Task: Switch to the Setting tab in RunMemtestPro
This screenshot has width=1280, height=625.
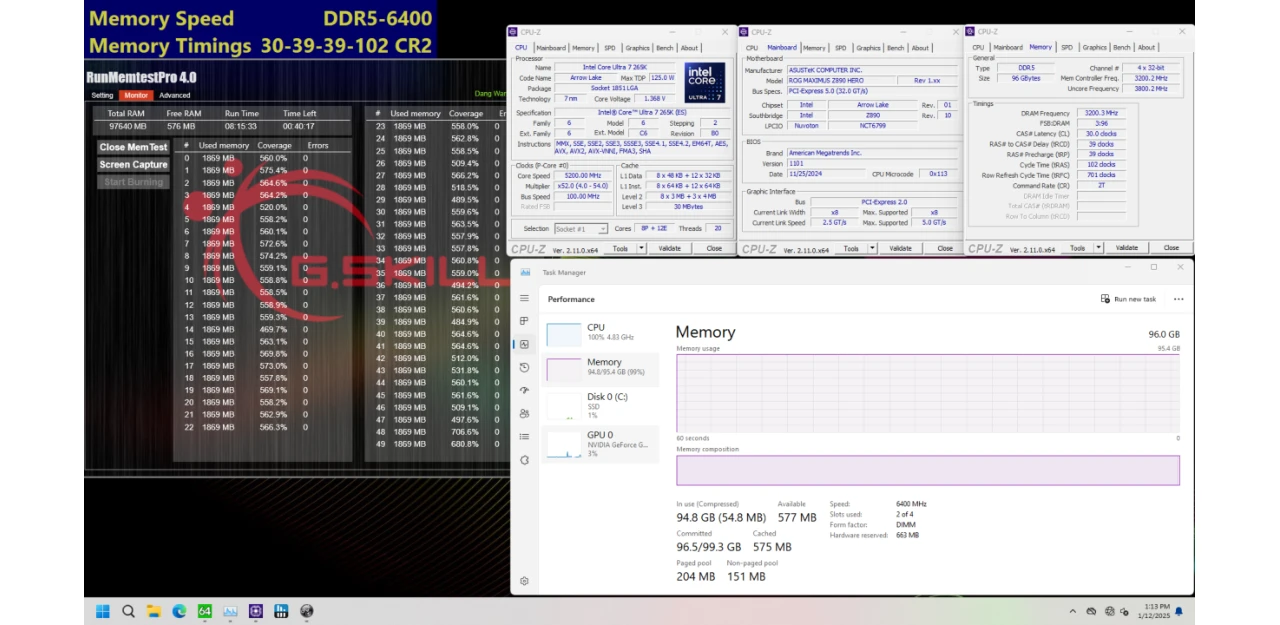Action: [x=102, y=95]
